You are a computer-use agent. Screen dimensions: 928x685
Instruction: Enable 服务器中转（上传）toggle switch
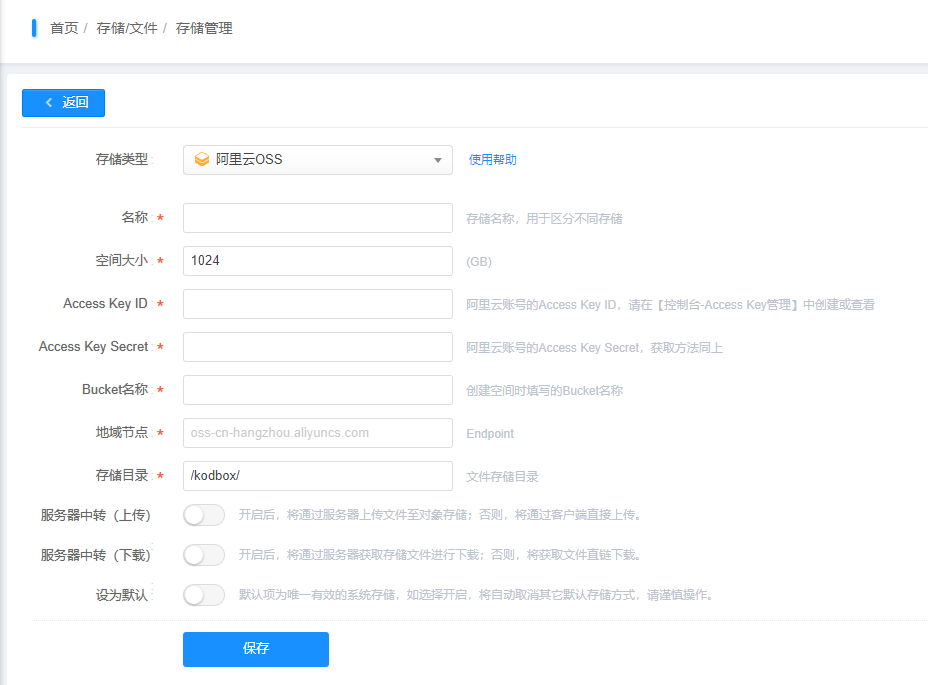tap(204, 515)
